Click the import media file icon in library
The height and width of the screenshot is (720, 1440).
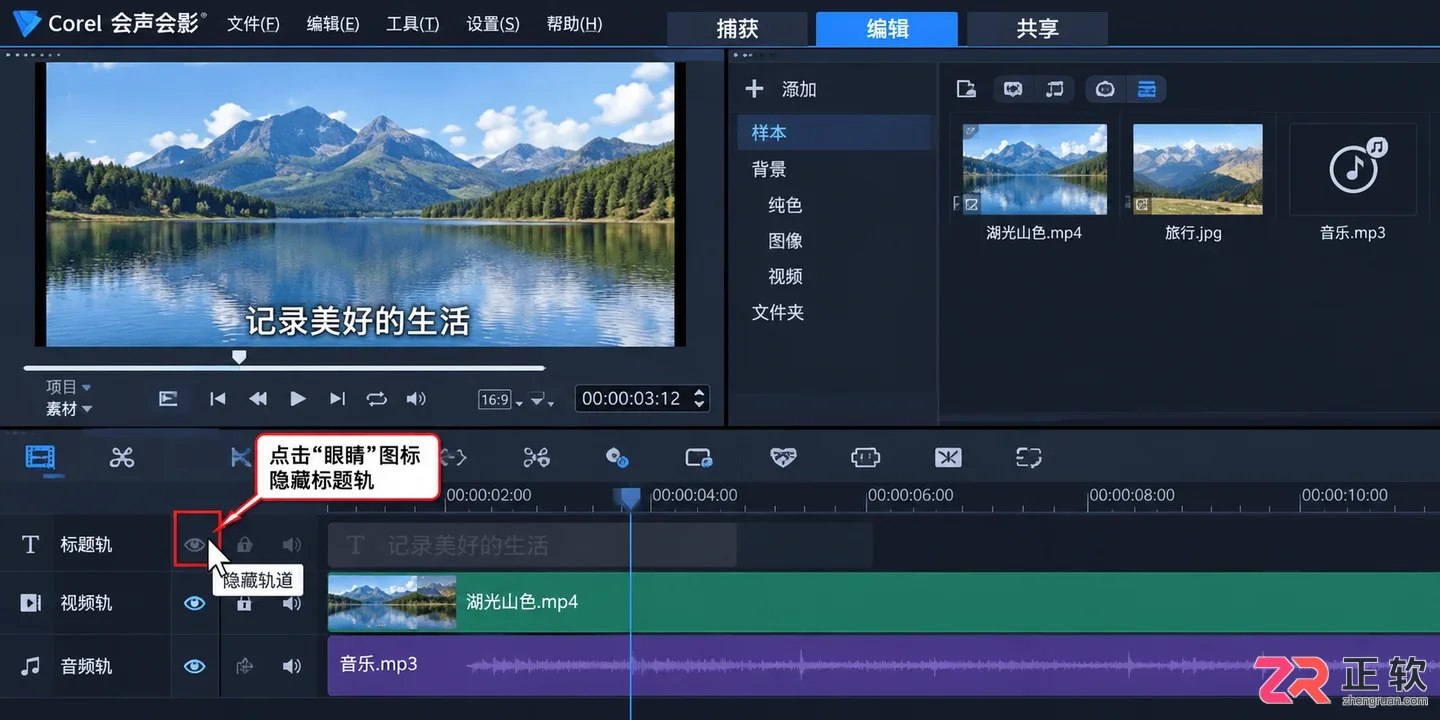point(966,90)
